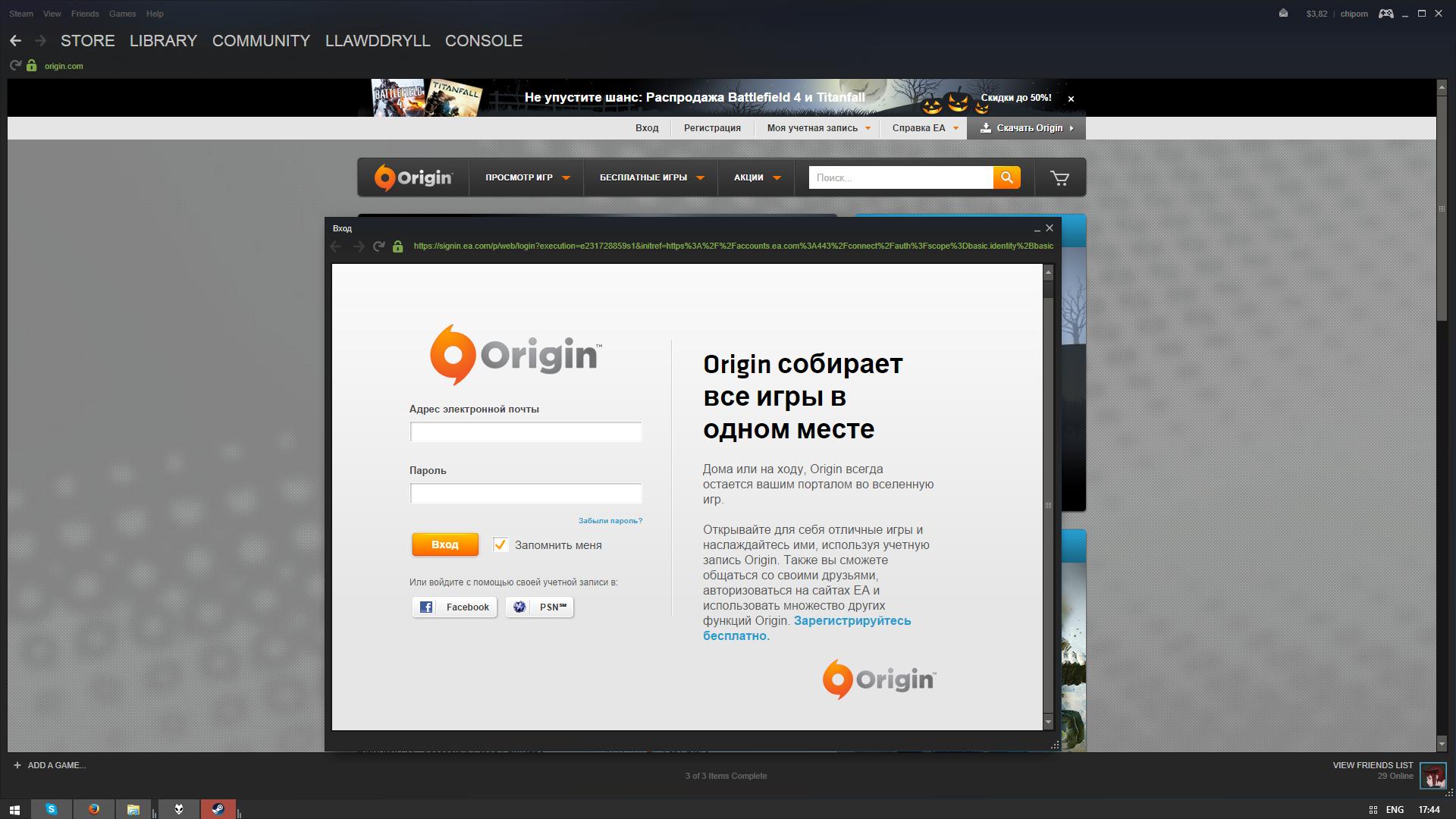Reload the origin.com page in Steam browser
Viewport: 1456px width, 819px height.
coord(15,66)
